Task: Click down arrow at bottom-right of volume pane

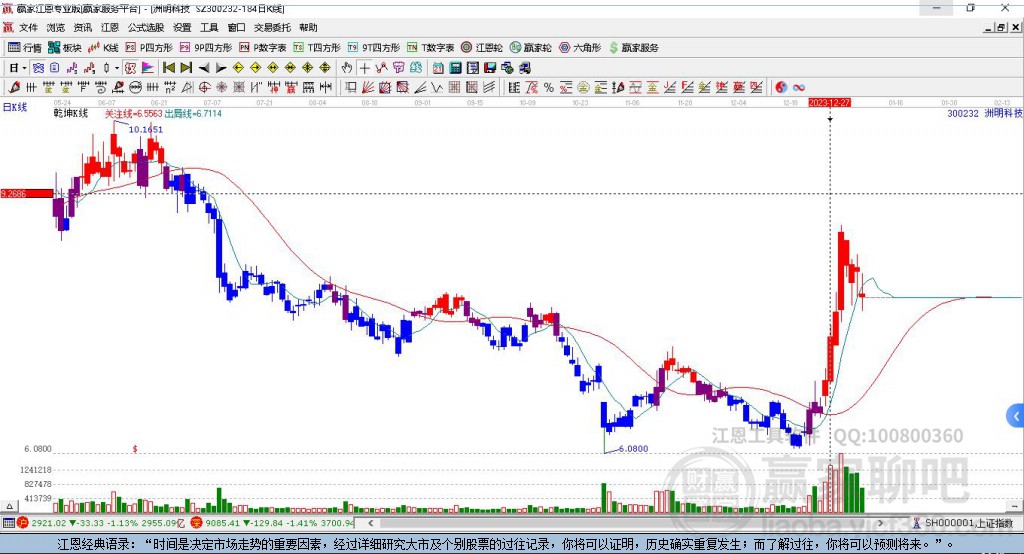Action: tap(1014, 506)
